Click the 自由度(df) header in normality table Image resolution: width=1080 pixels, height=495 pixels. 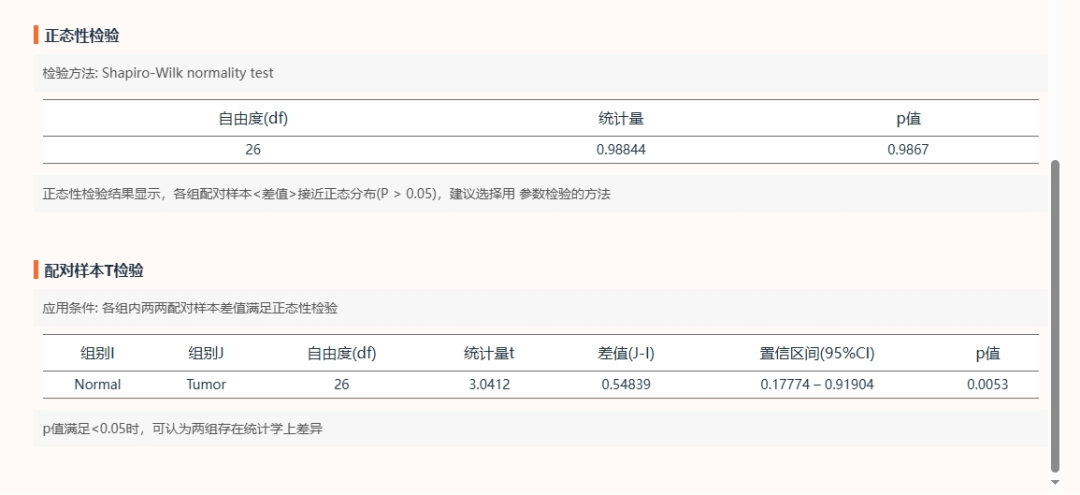pos(253,118)
